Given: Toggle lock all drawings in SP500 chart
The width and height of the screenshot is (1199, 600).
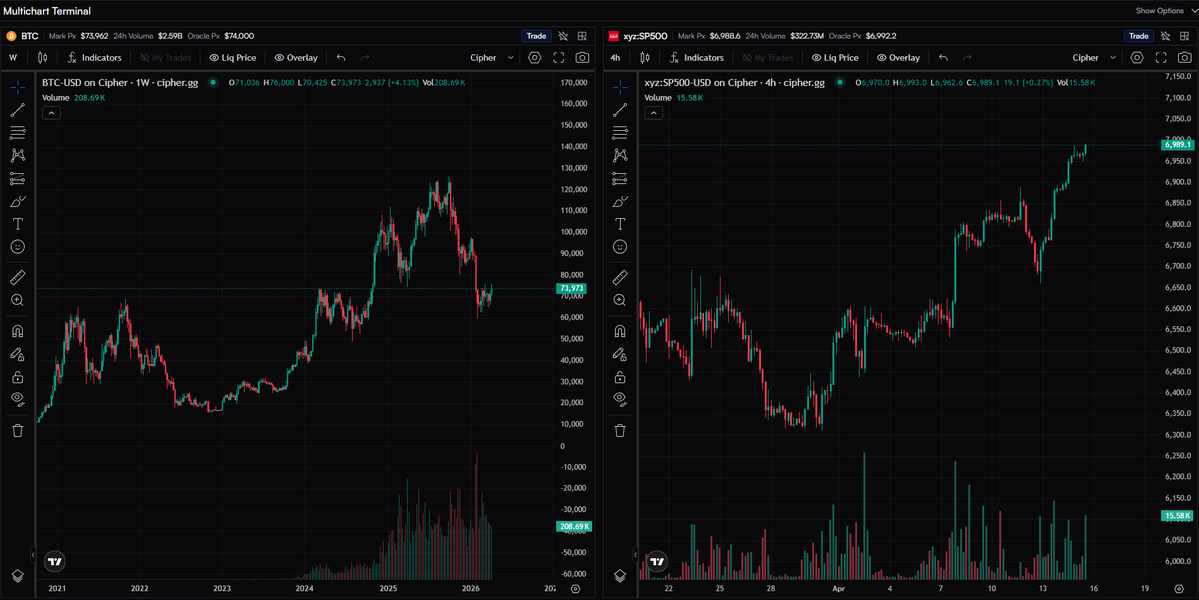Looking at the screenshot, I should point(619,377).
